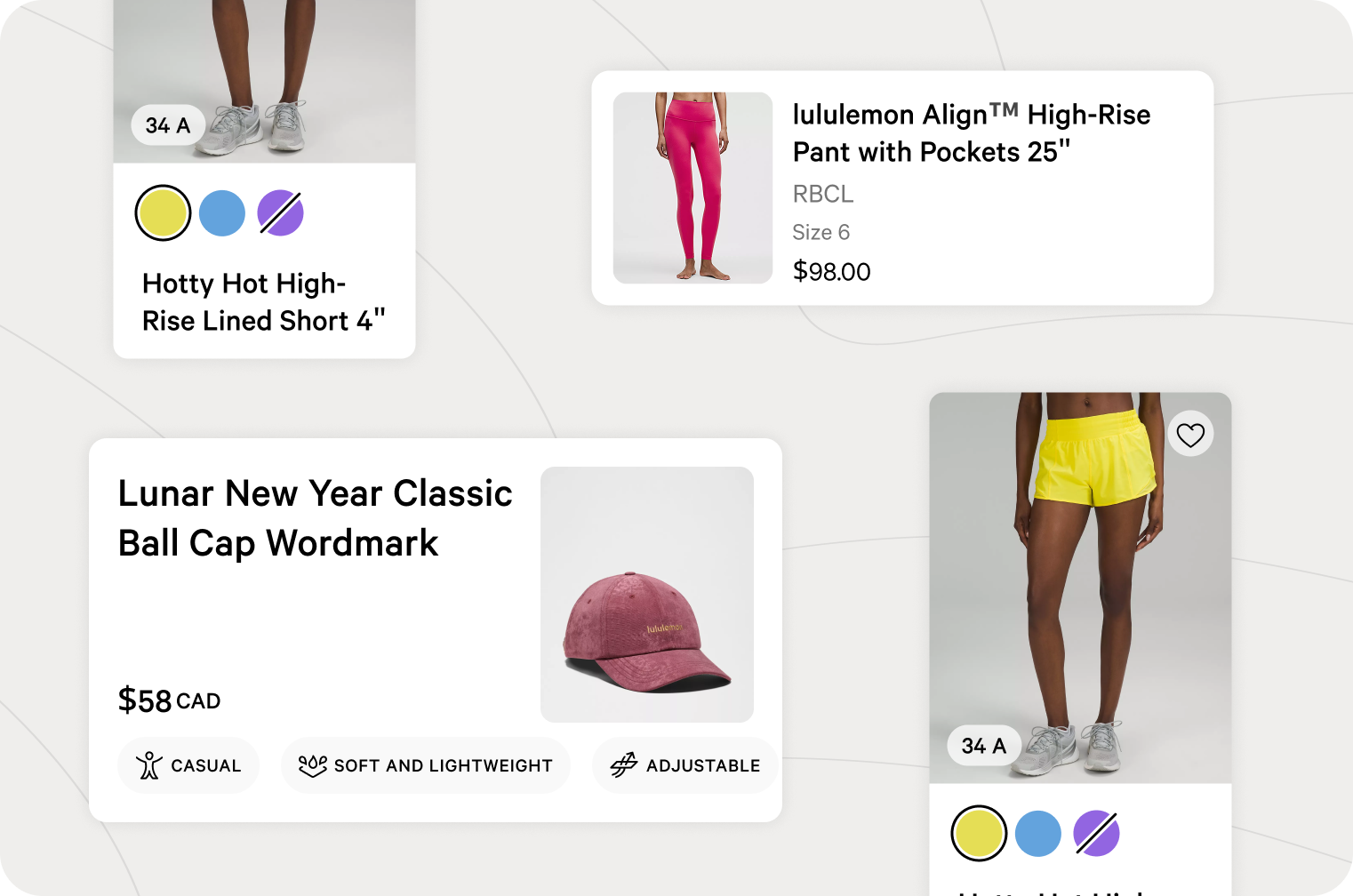1353x896 pixels.
Task: Pick the blue swatch under the shorts photo
Action: tap(1038, 834)
